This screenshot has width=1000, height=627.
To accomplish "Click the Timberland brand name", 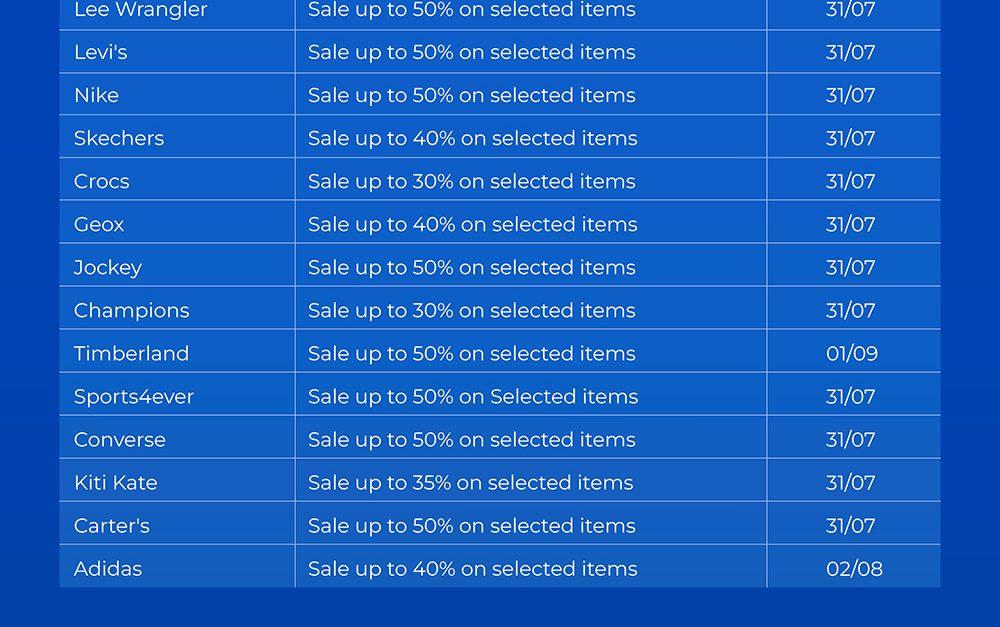I will coord(132,353).
